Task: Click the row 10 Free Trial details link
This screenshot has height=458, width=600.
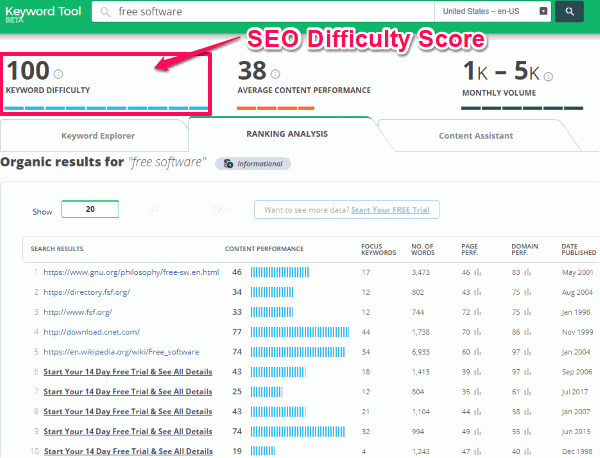Action: (128, 451)
